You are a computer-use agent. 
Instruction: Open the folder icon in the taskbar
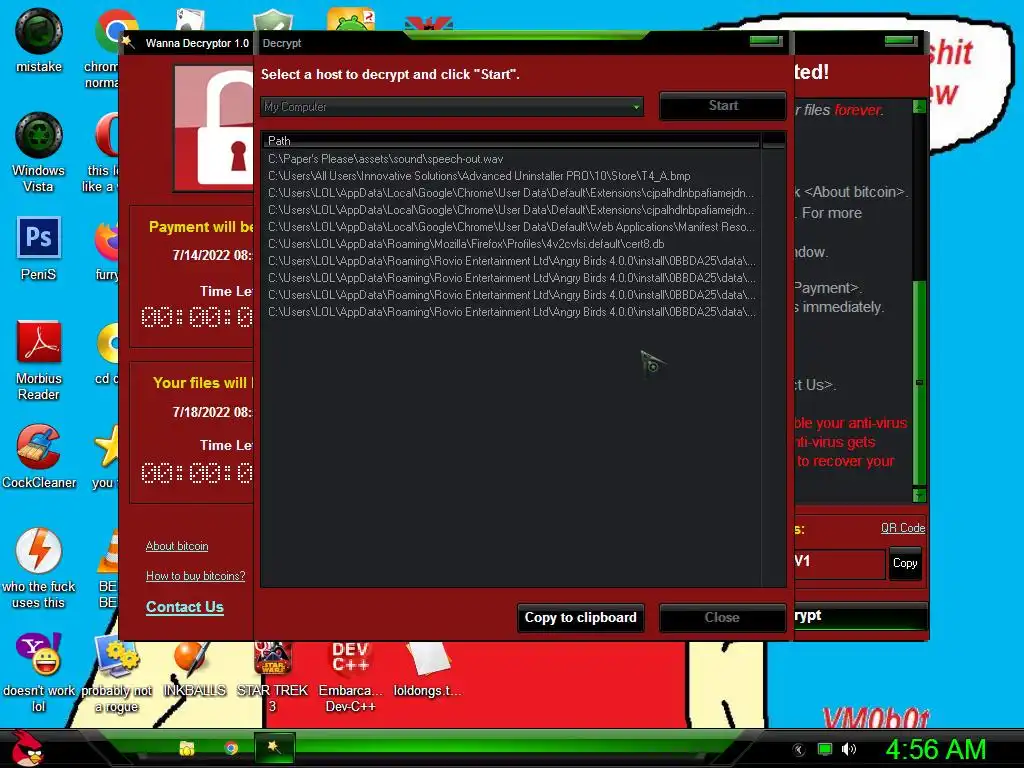click(x=187, y=748)
